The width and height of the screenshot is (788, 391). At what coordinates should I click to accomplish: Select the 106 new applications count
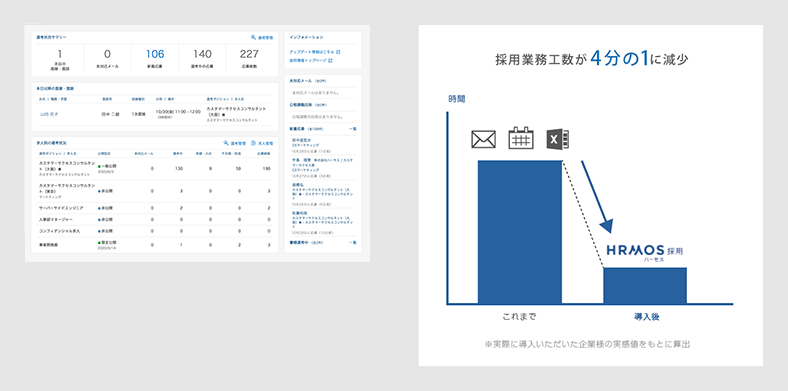pyautogui.click(x=155, y=54)
